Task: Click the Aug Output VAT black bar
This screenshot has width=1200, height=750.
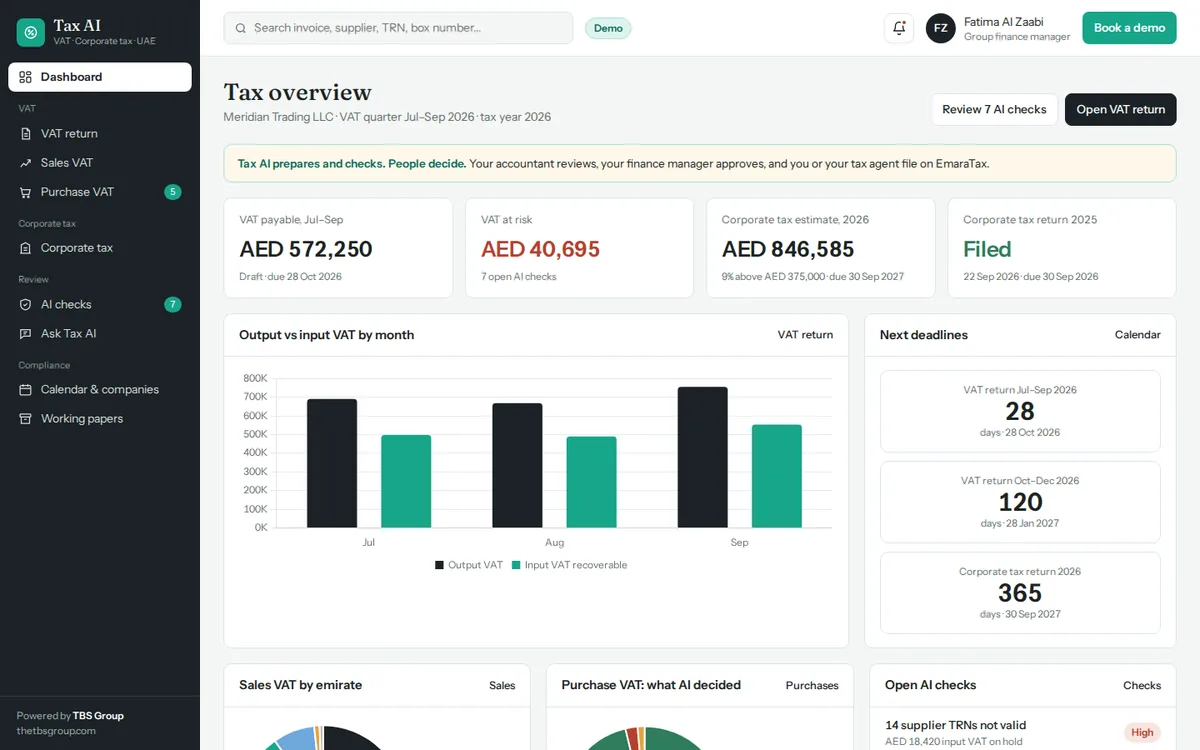Action: (517, 465)
